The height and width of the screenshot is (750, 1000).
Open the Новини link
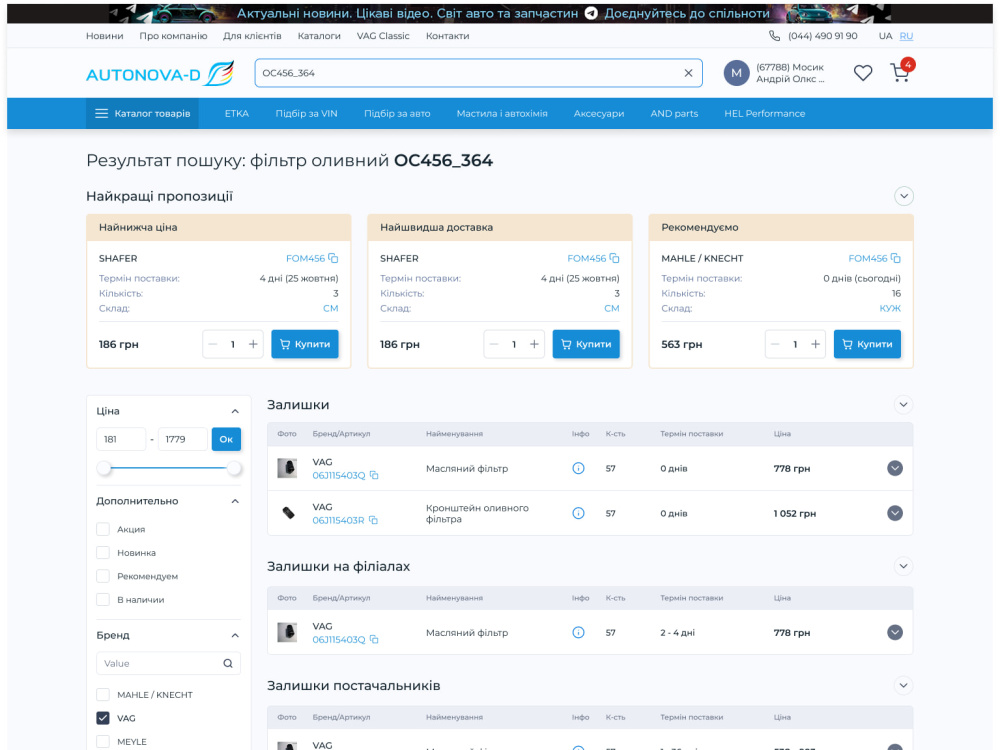[105, 36]
